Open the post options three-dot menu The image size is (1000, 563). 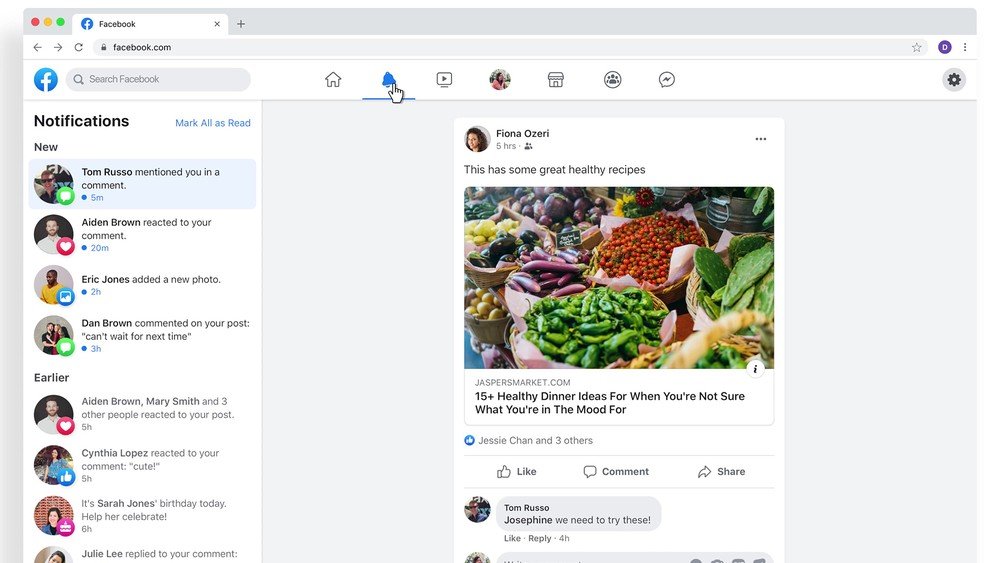click(x=761, y=139)
